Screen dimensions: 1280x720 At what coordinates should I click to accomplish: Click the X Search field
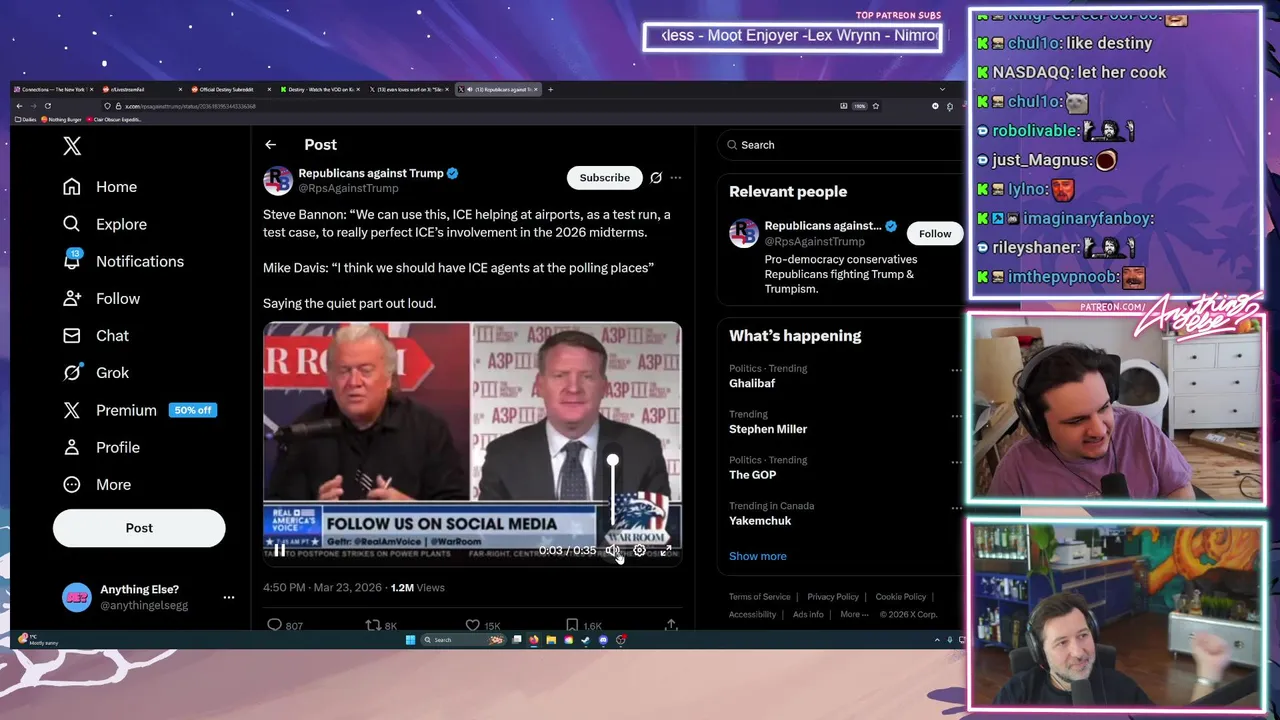click(845, 145)
